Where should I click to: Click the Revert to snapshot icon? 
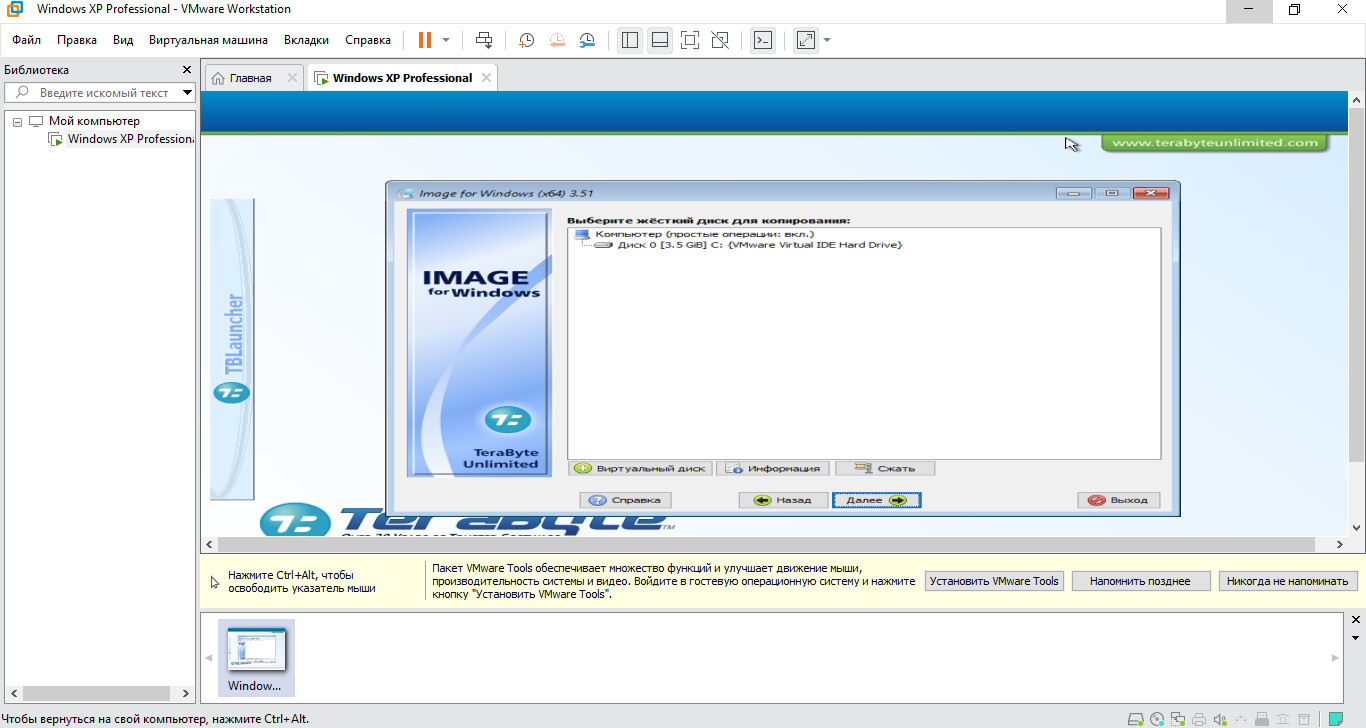(x=557, y=40)
